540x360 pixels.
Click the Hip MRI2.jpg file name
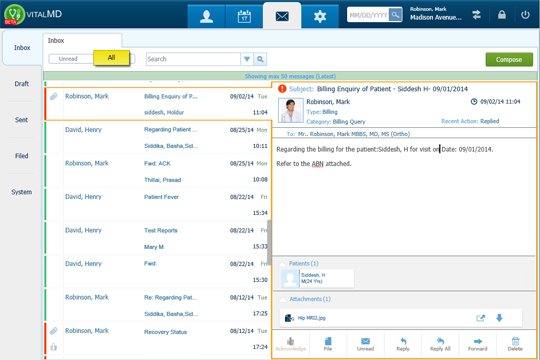311,318
